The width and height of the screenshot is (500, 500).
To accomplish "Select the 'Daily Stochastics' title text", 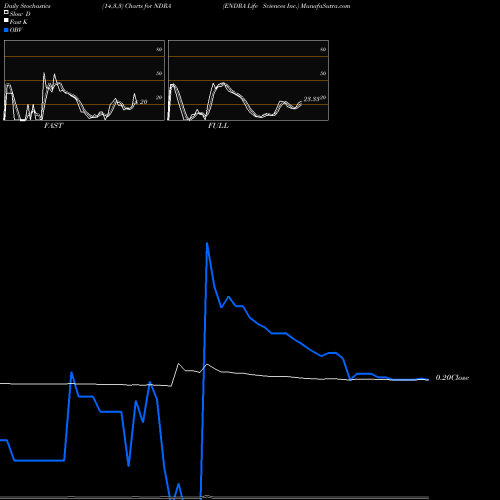I will pyautogui.click(x=27, y=6).
